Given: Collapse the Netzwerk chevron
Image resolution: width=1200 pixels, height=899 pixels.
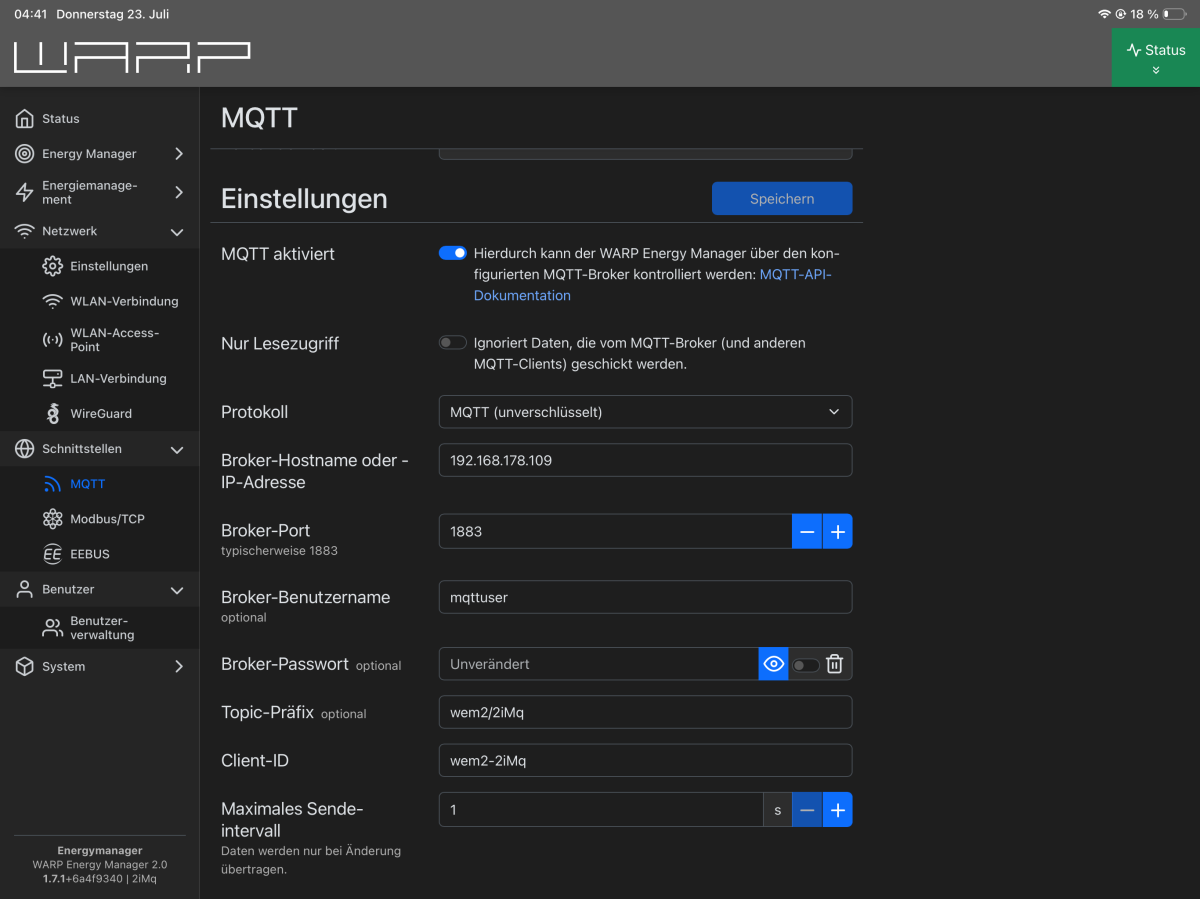Looking at the screenshot, I should click(177, 232).
